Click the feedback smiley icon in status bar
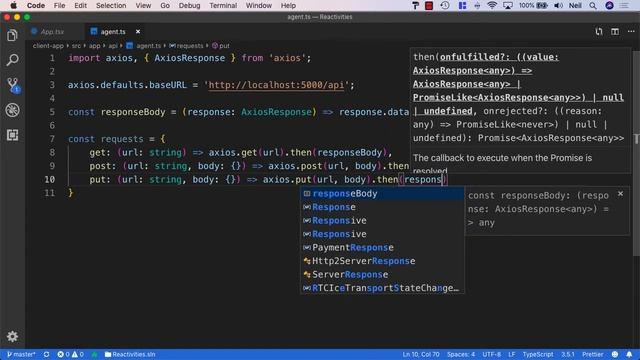The height and width of the screenshot is (360, 640). (x=615, y=354)
